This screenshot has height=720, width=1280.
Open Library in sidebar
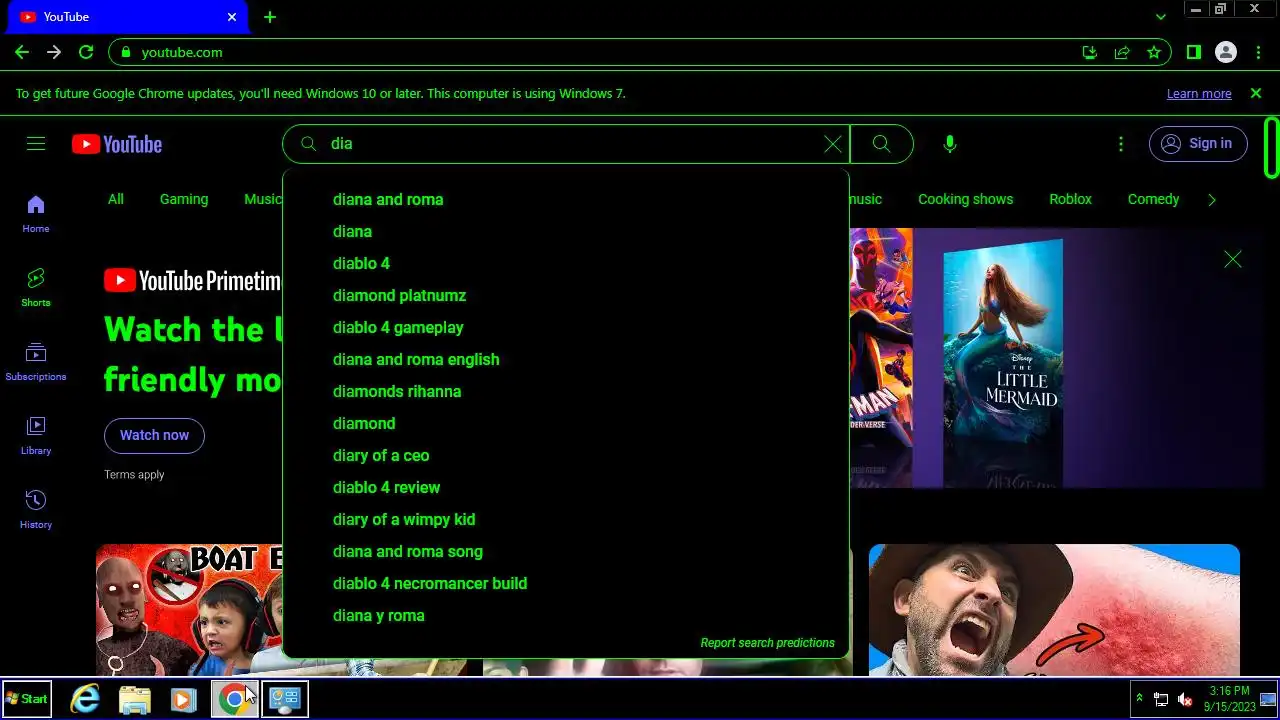(x=36, y=435)
